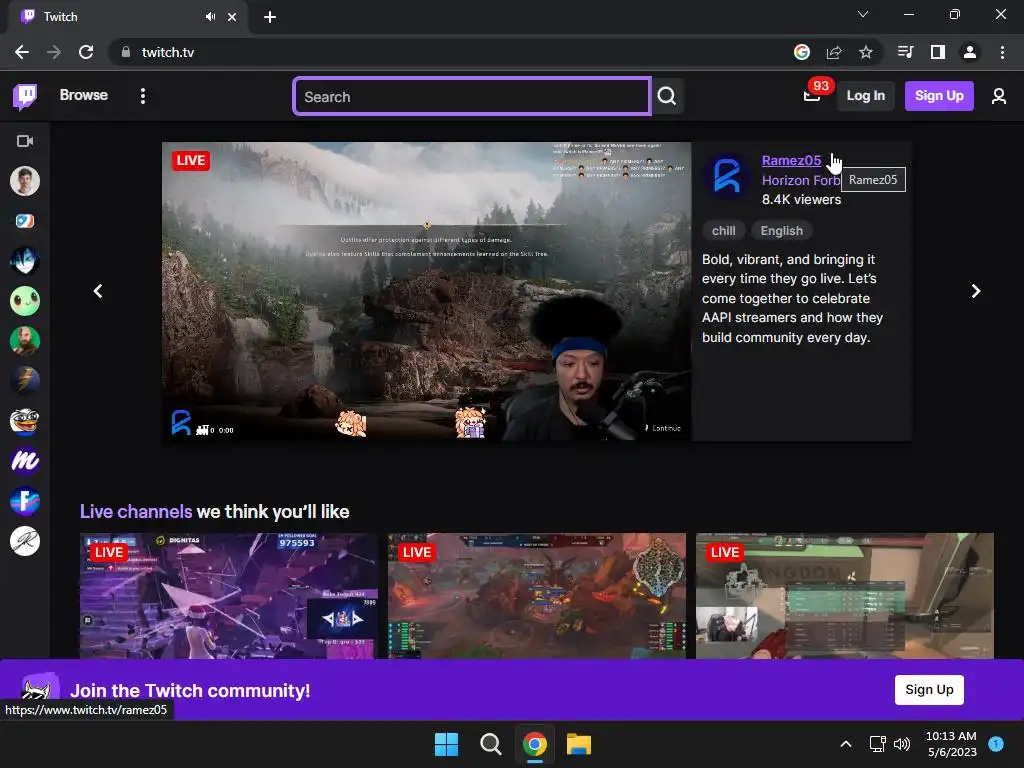Select the English tag

pos(782,231)
